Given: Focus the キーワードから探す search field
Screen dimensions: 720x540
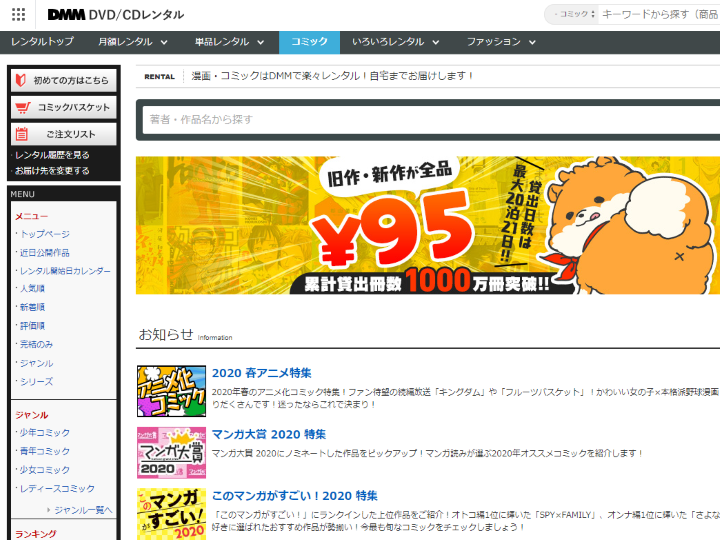Looking at the screenshot, I should click(659, 14).
